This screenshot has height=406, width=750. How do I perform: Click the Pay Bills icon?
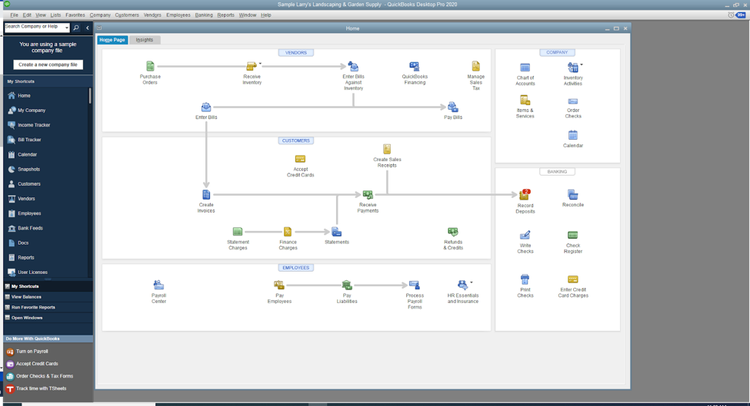(x=452, y=107)
